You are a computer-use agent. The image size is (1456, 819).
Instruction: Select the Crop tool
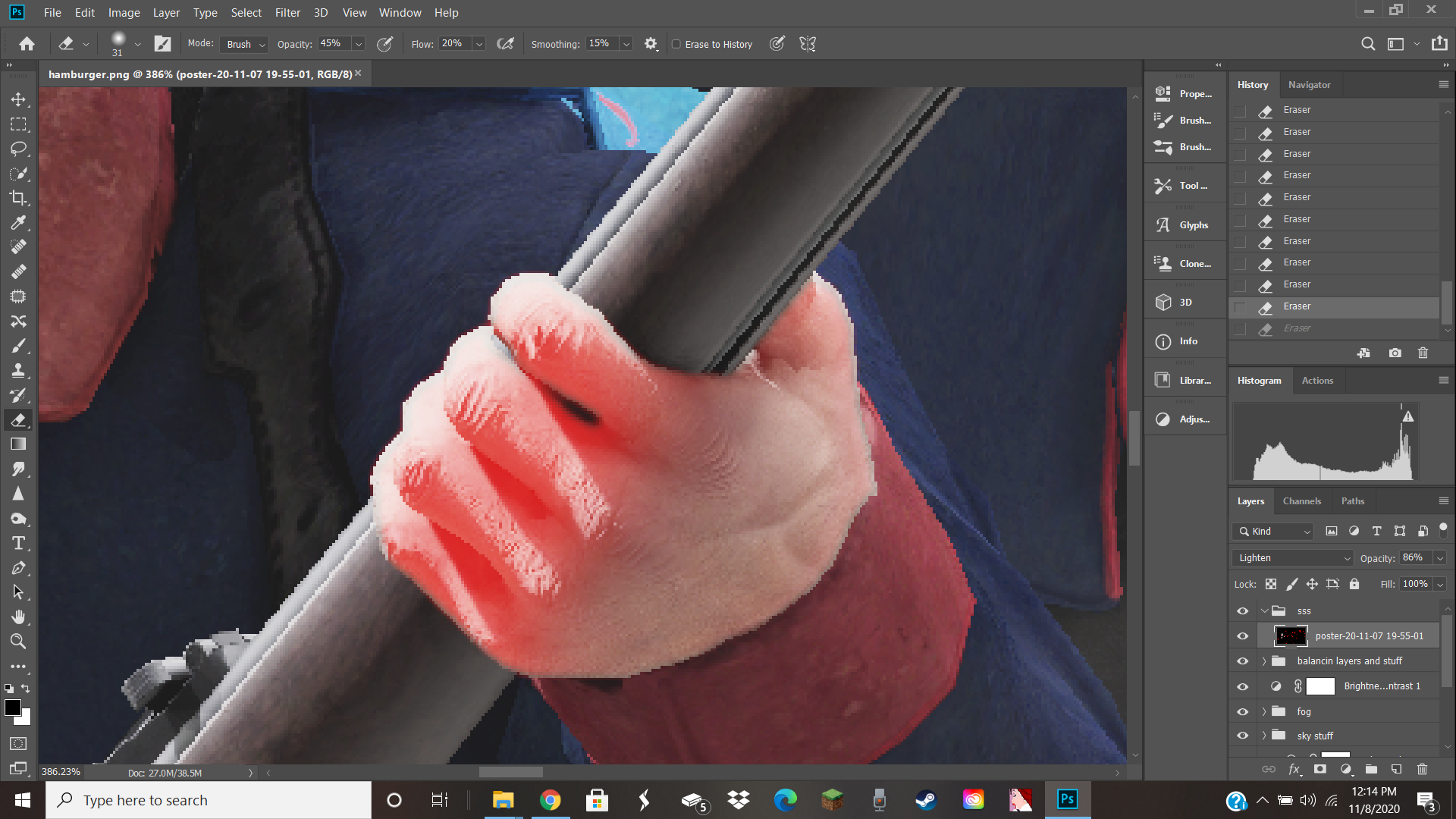click(18, 198)
